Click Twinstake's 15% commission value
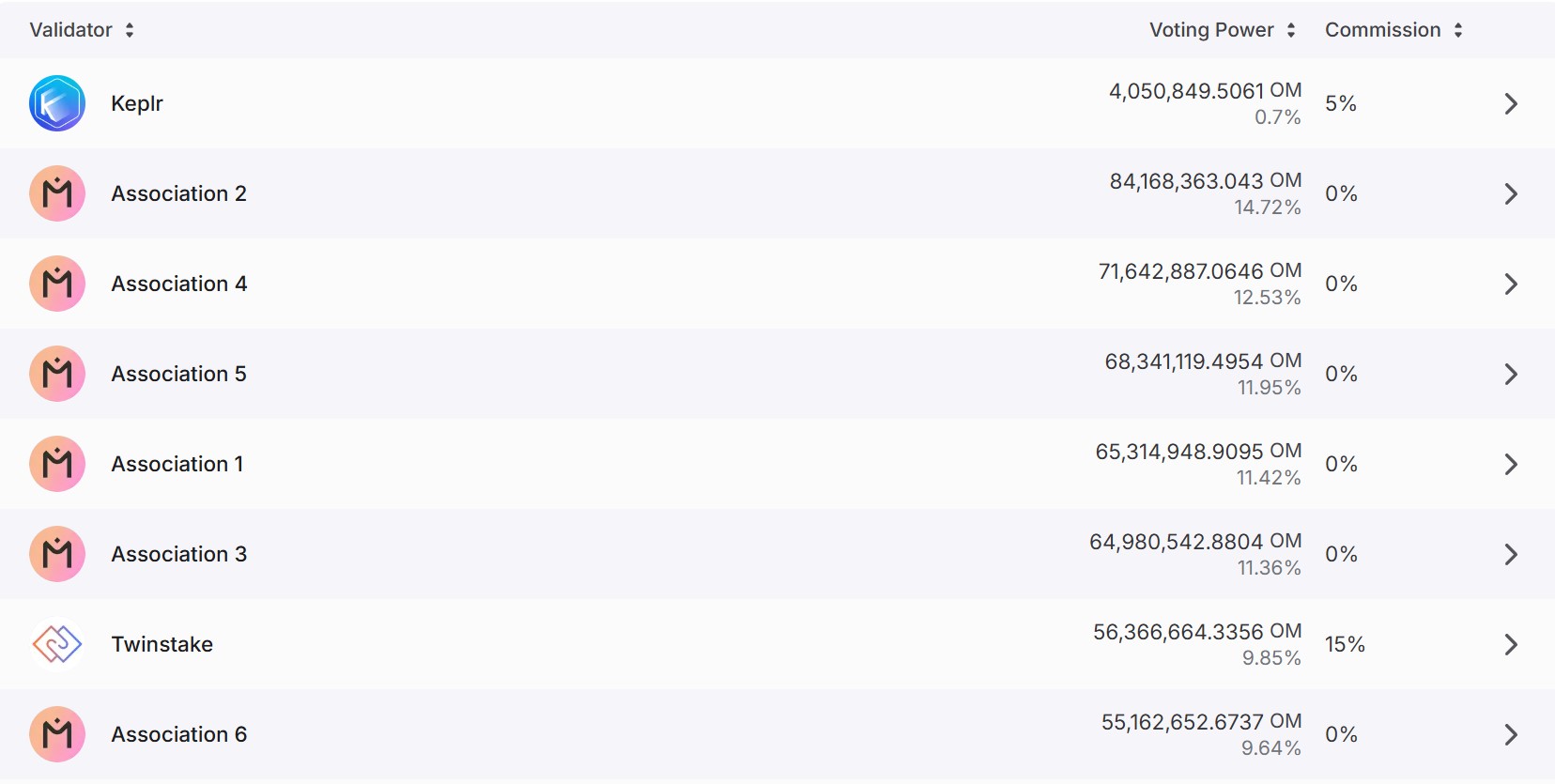This screenshot has height=784, width=1555. [x=1345, y=644]
